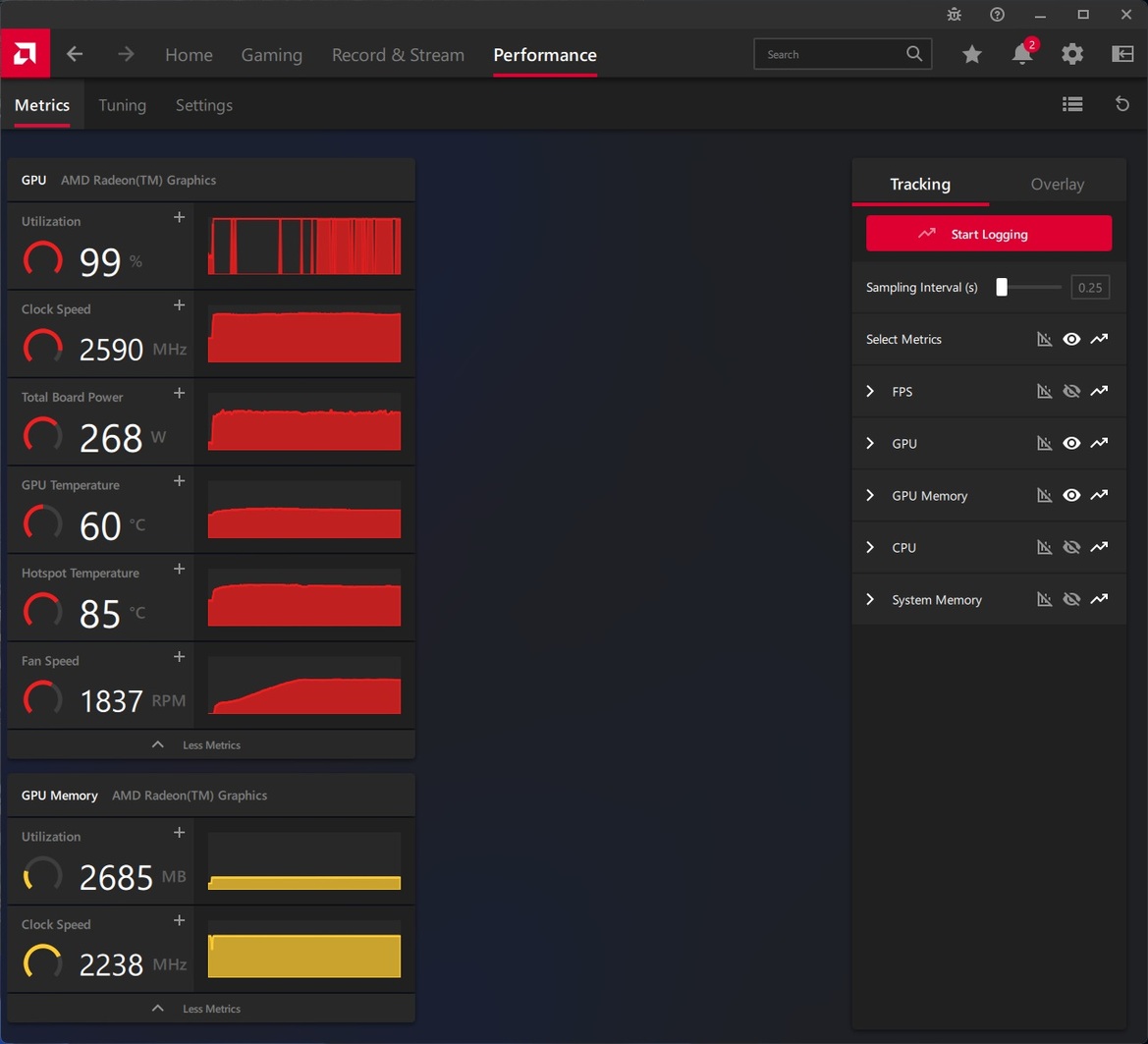
Task: Toggle the sidebar panel icon
Action: point(1122,53)
